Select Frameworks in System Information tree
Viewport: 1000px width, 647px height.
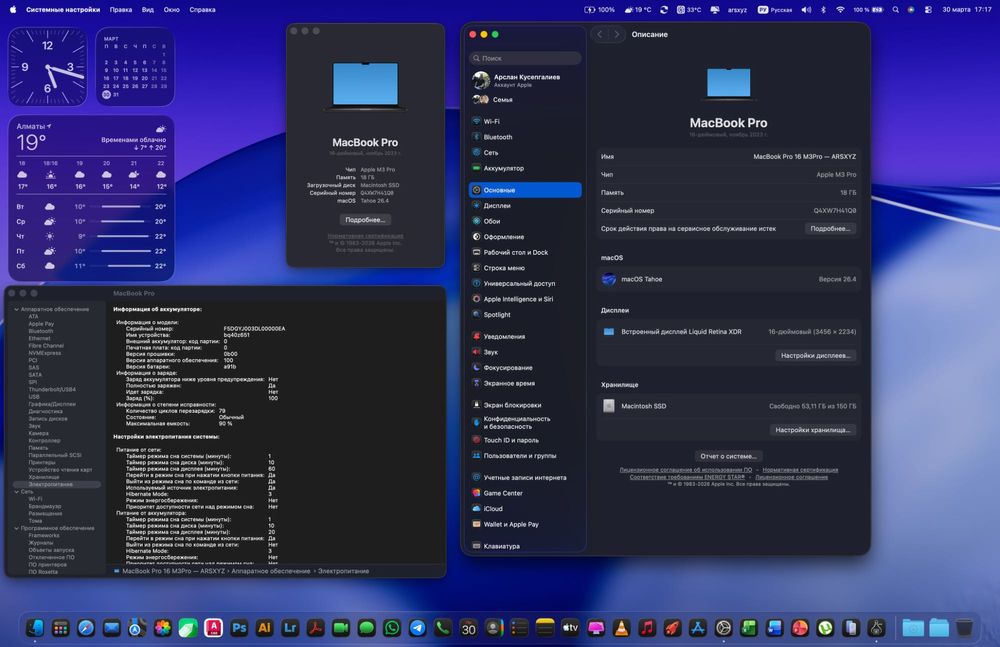click(x=43, y=535)
